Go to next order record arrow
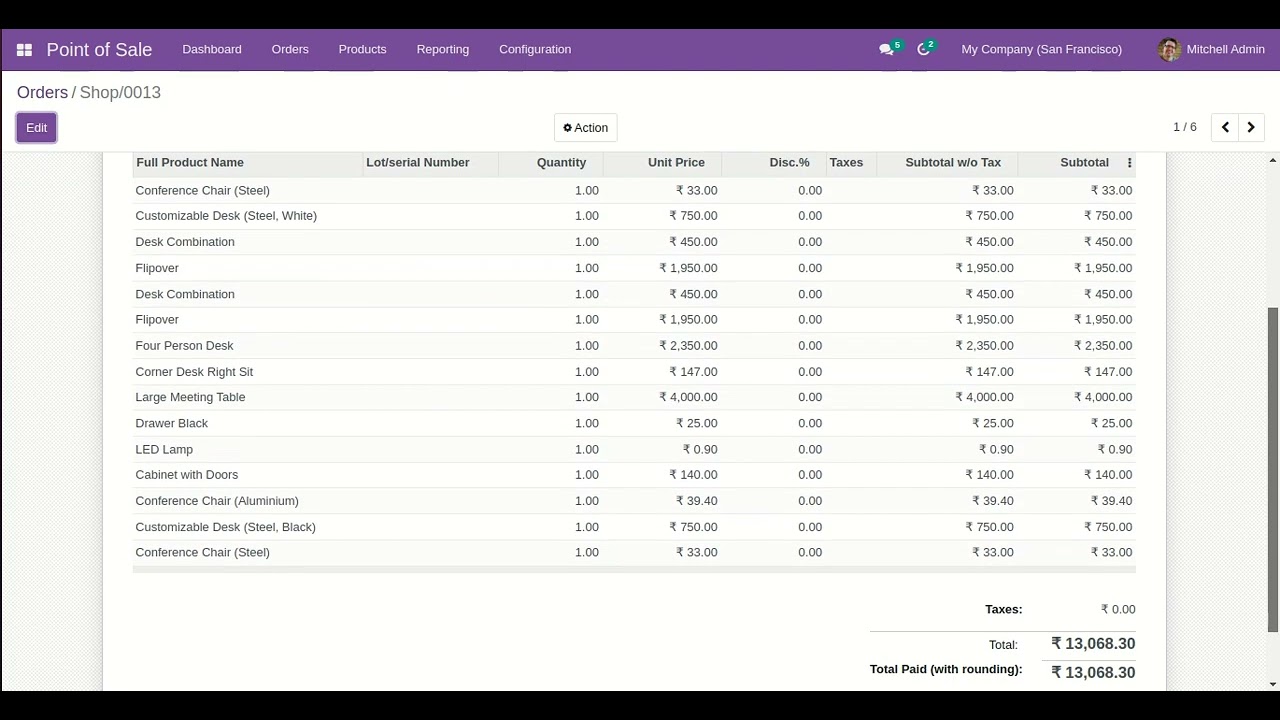The width and height of the screenshot is (1280, 720). [x=1251, y=127]
